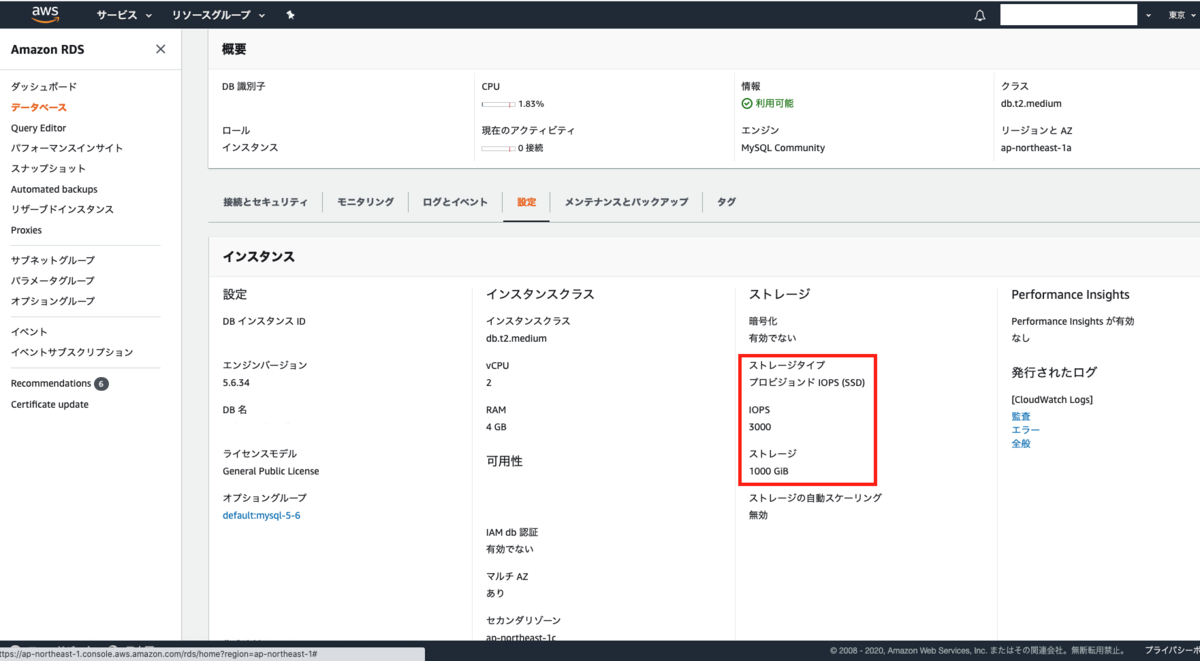Image resolution: width=1200 pixels, height=661 pixels.
Task: Open Proxies in the sidebar
Action: 26,230
